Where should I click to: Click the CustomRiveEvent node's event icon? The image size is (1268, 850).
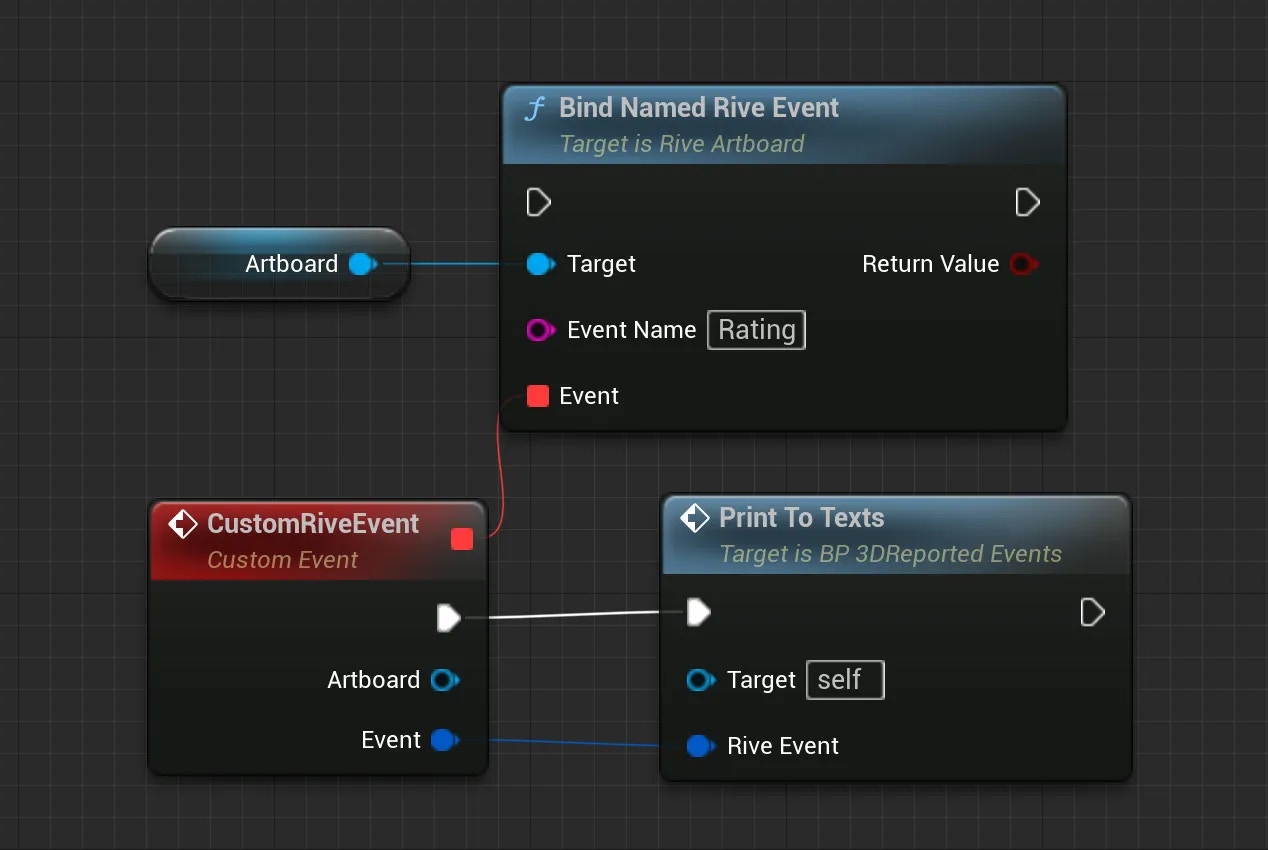(182, 524)
